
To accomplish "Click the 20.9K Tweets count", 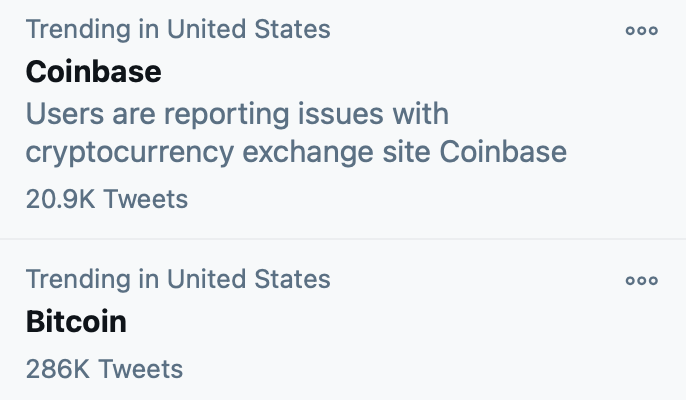I will click(x=106, y=199).
